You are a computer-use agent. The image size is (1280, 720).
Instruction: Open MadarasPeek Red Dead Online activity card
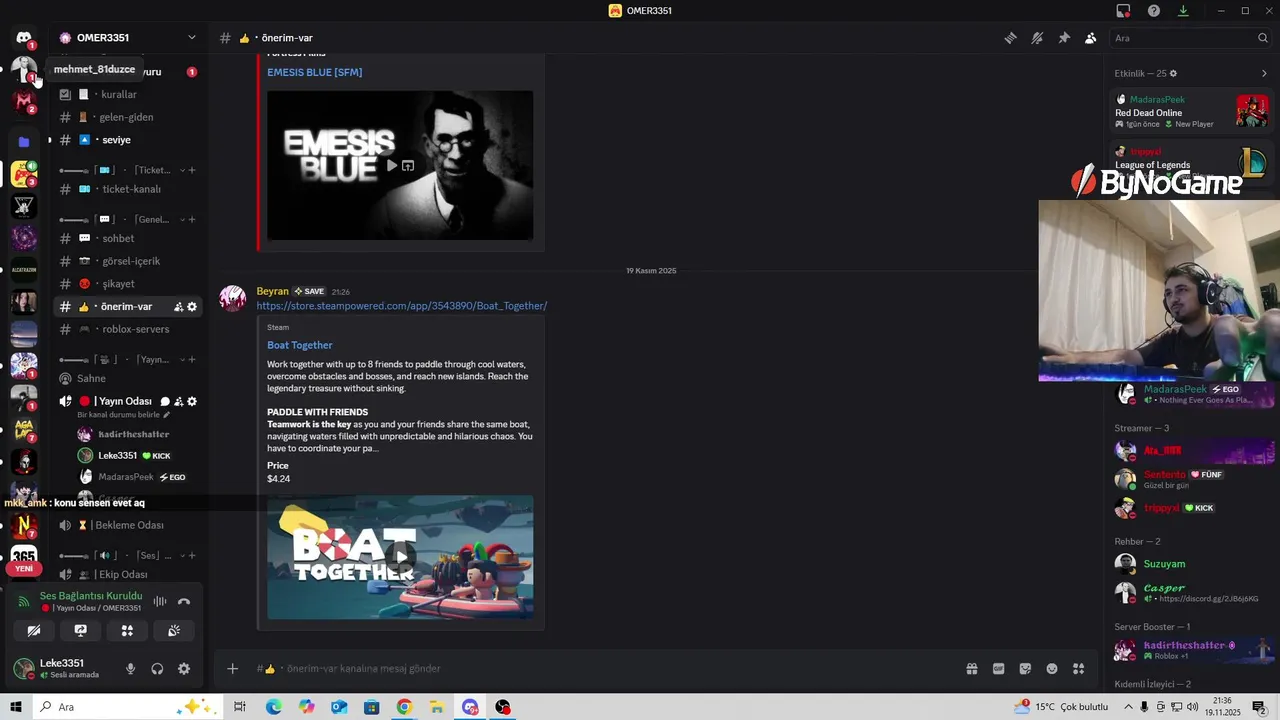tap(1192, 111)
